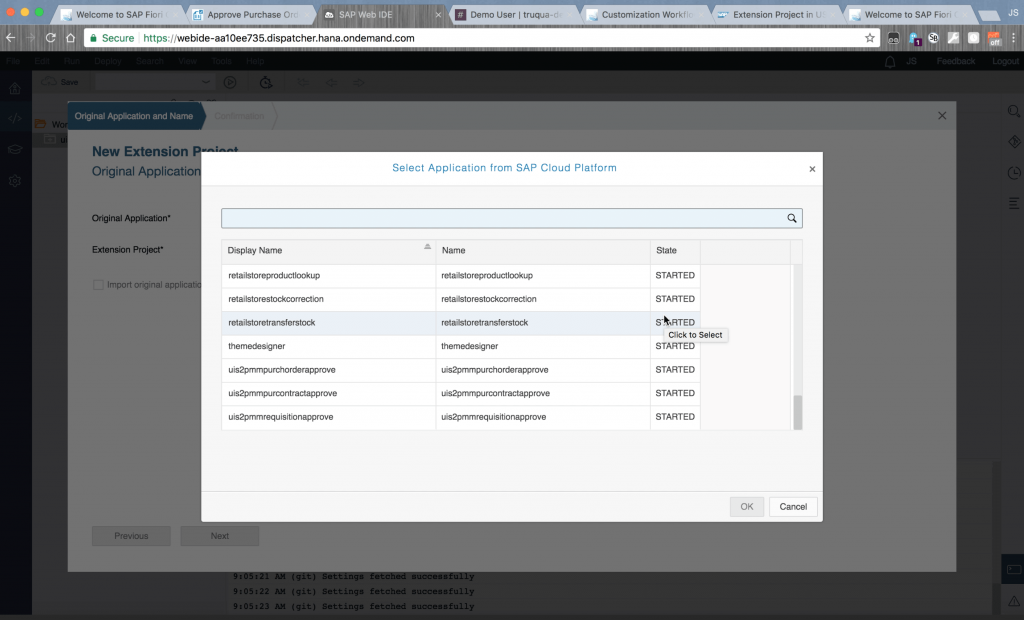Image resolution: width=1024 pixels, height=620 pixels.
Task: Click the application list vertical scrollbar thumb
Action: pyautogui.click(x=797, y=412)
